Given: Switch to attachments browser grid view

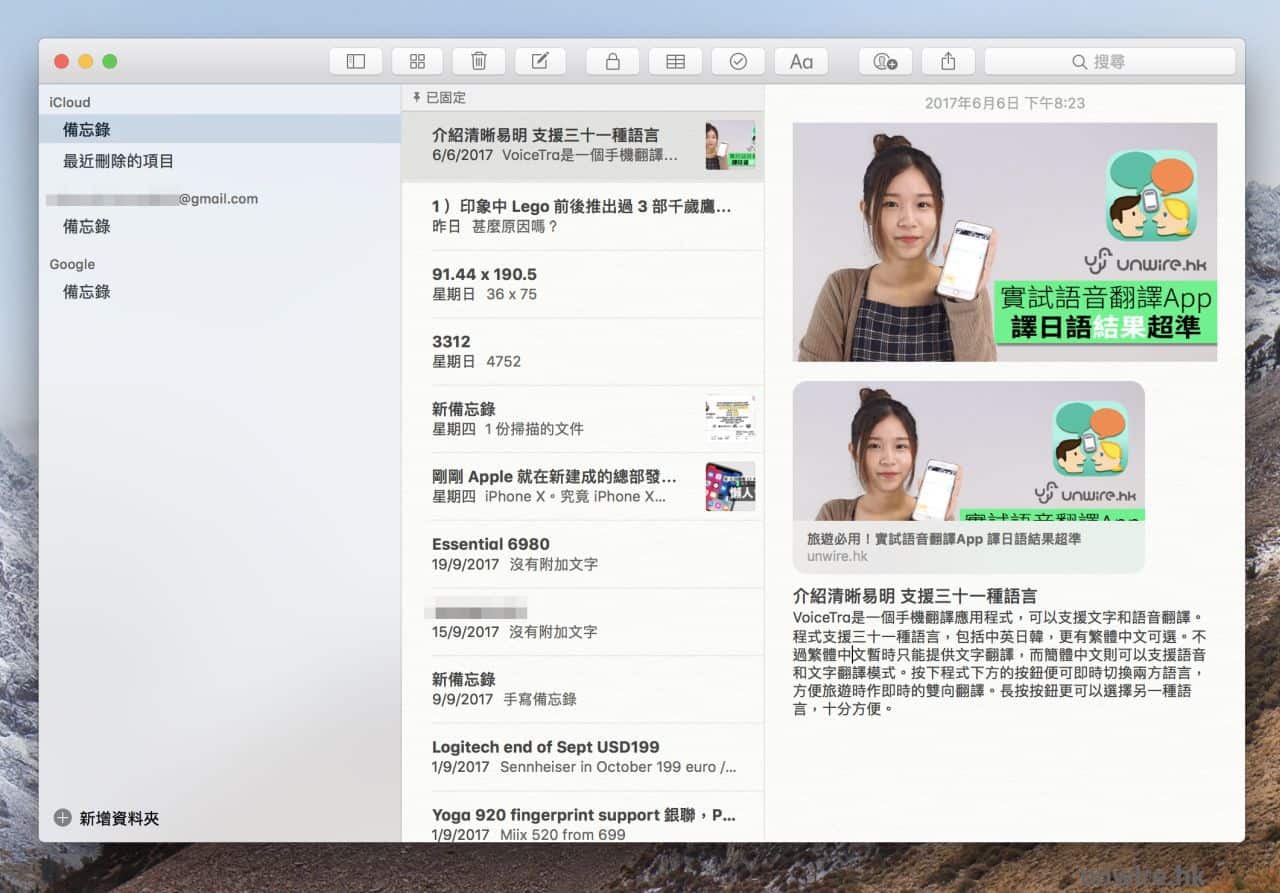Looking at the screenshot, I should point(418,62).
